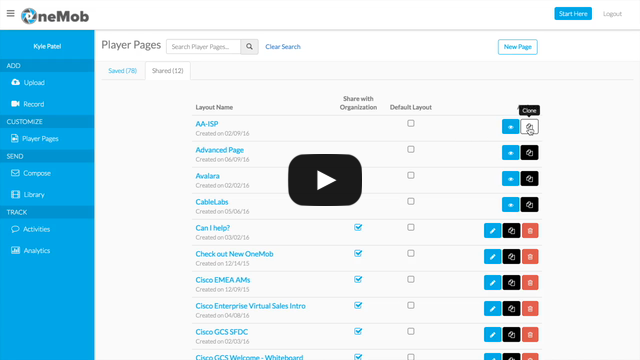Open the CableLabs layout link
640x360 pixels.
pos(212,202)
